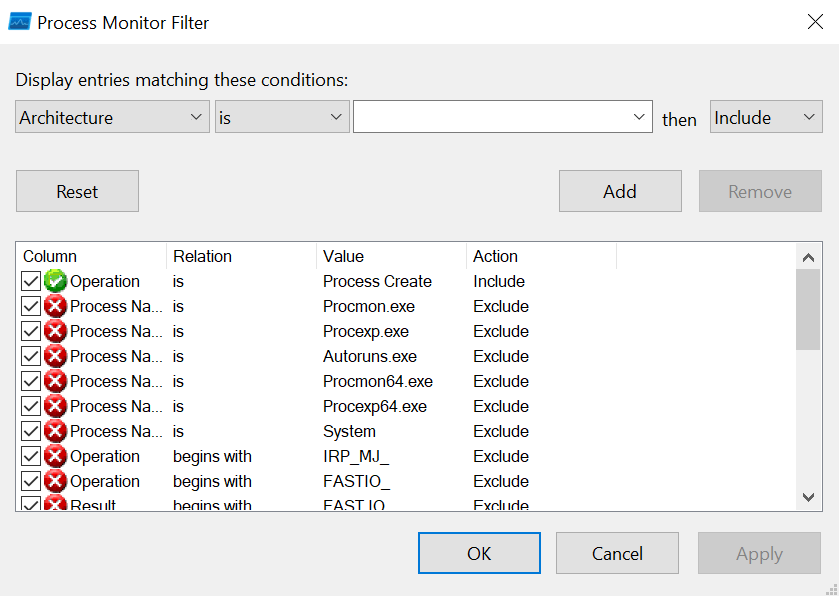Image resolution: width=839 pixels, height=596 pixels.
Task: Click red exclude icon on FASTIO_ row
Action: [55, 482]
